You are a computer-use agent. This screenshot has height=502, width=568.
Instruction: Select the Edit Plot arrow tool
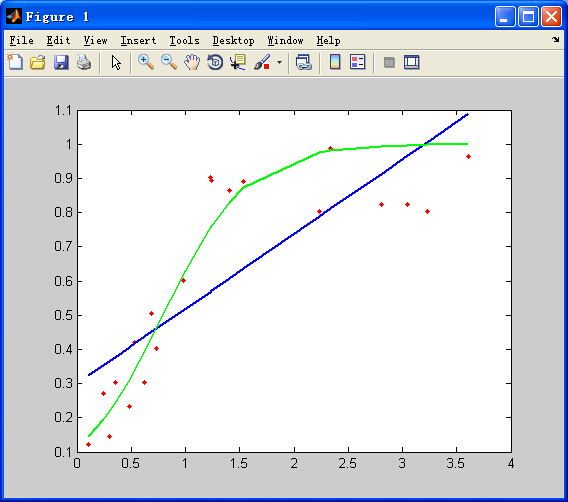pos(116,63)
